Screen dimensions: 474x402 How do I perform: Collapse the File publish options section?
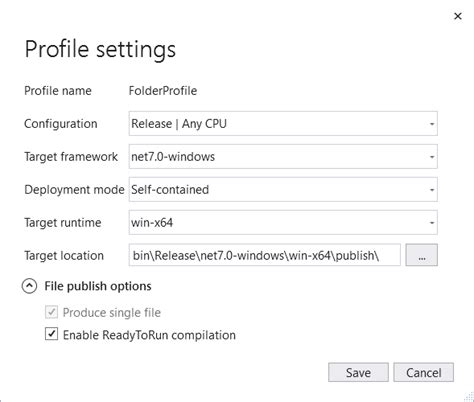[29, 286]
